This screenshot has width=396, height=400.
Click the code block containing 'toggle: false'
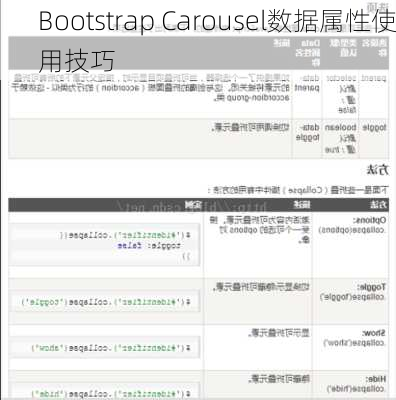pos(105,246)
